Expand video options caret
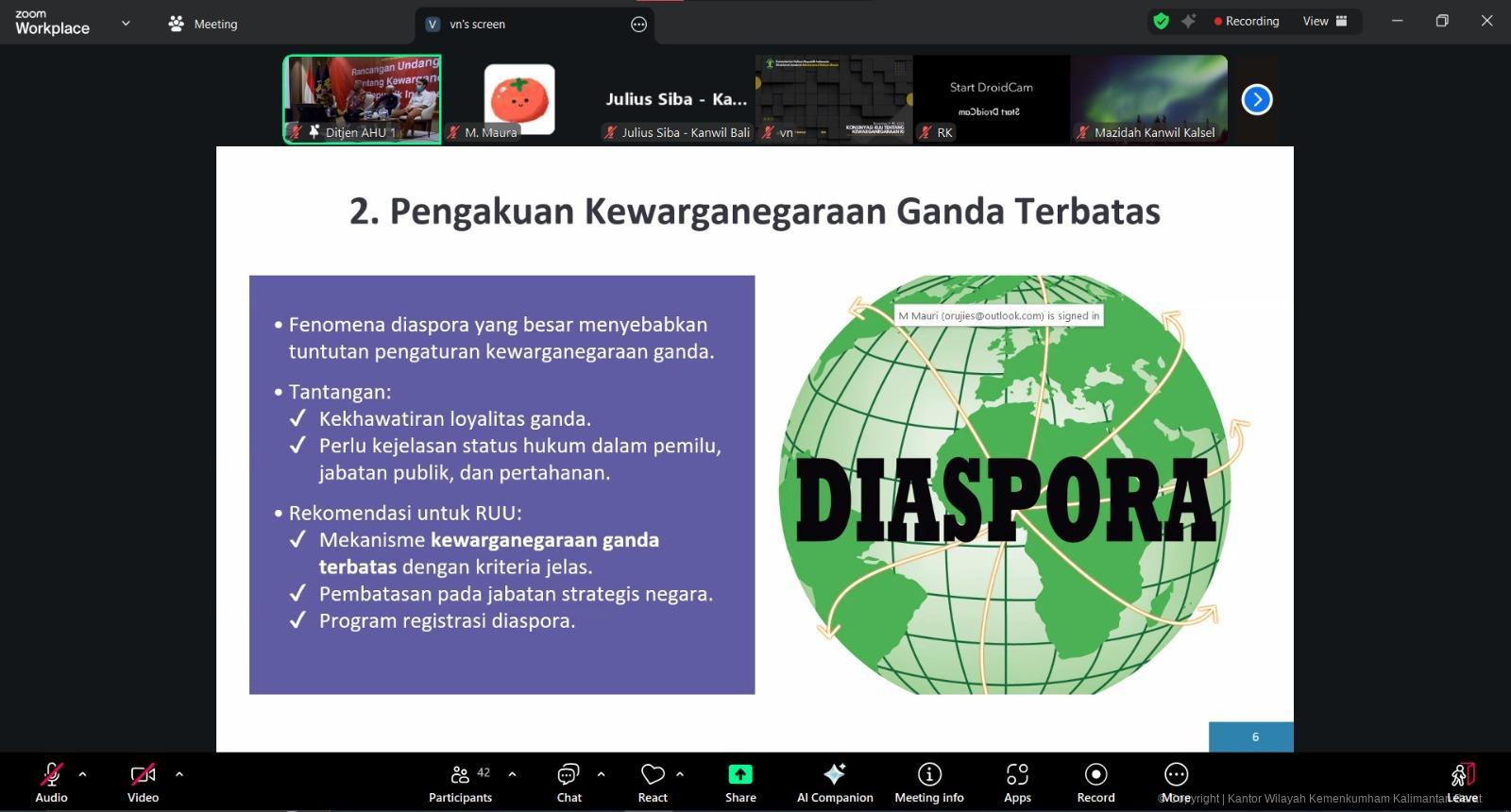 179,774
